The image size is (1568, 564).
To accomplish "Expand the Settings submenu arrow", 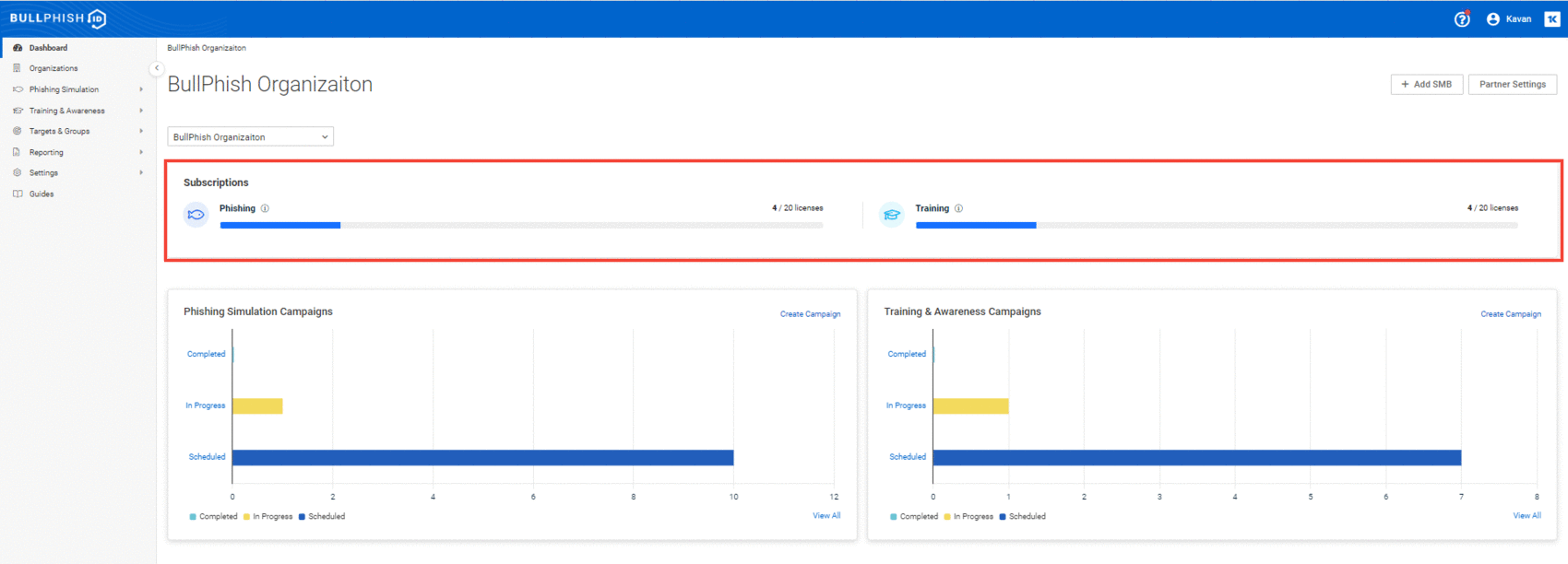I will [x=141, y=172].
